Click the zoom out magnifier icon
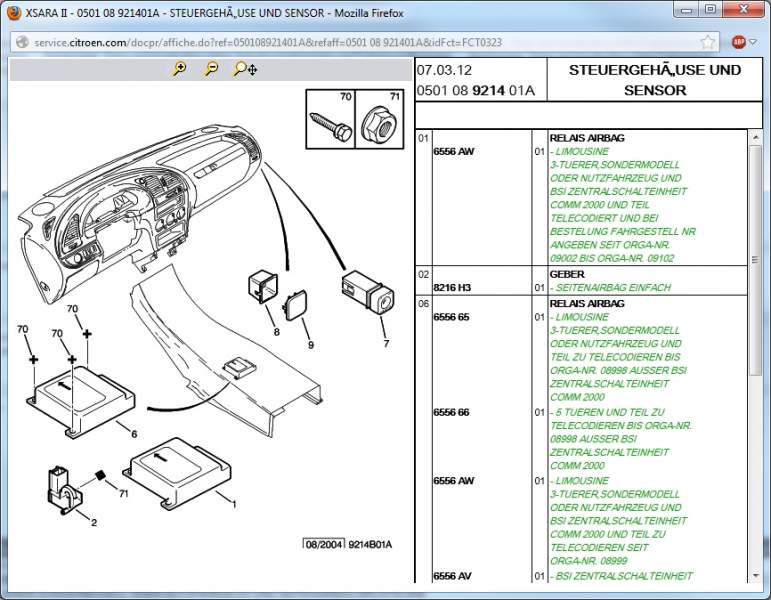This screenshot has width=771, height=600. pyautogui.click(x=211, y=68)
